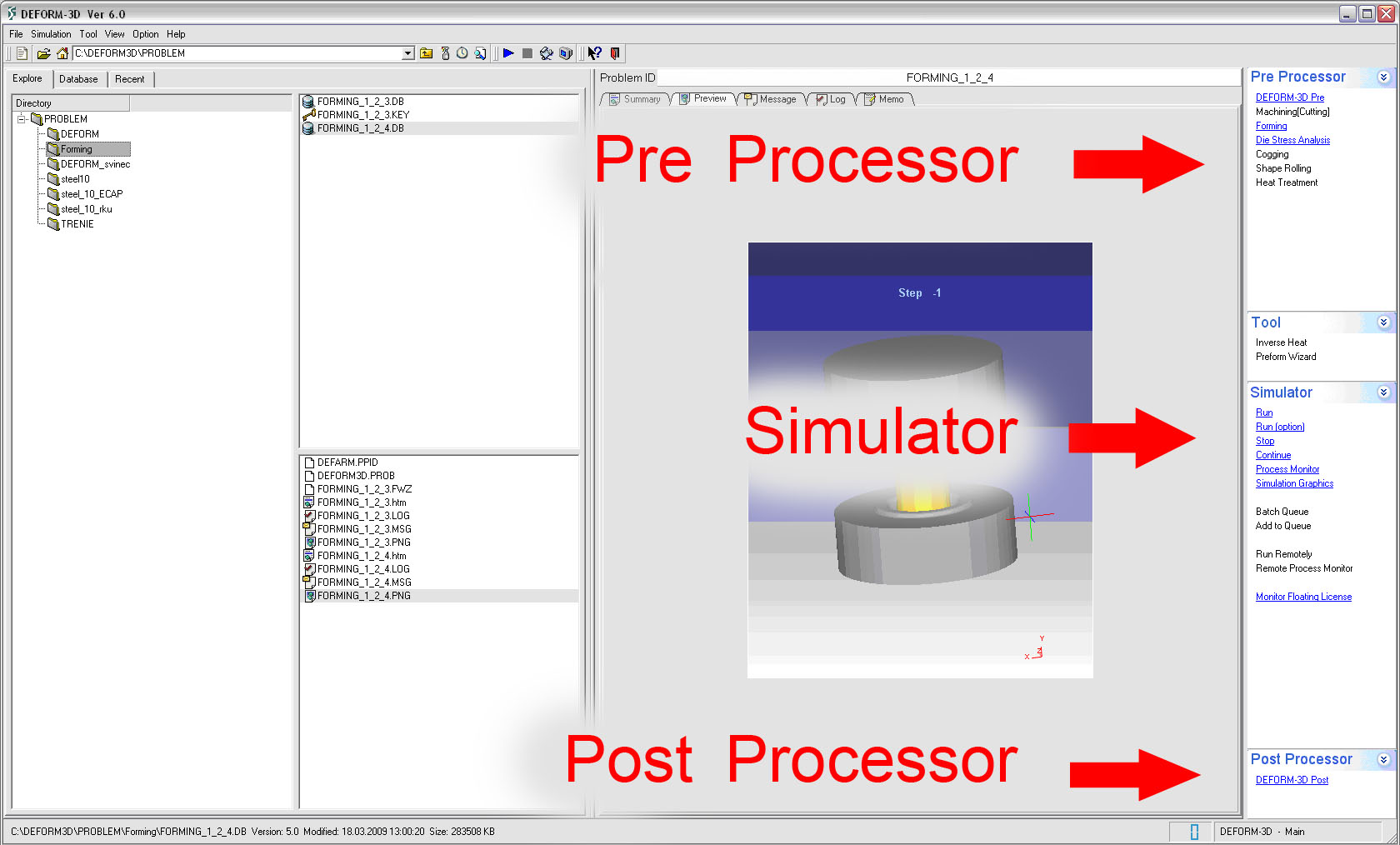Switch to the Summary tab
The height and width of the screenshot is (845, 1400).
(x=634, y=99)
